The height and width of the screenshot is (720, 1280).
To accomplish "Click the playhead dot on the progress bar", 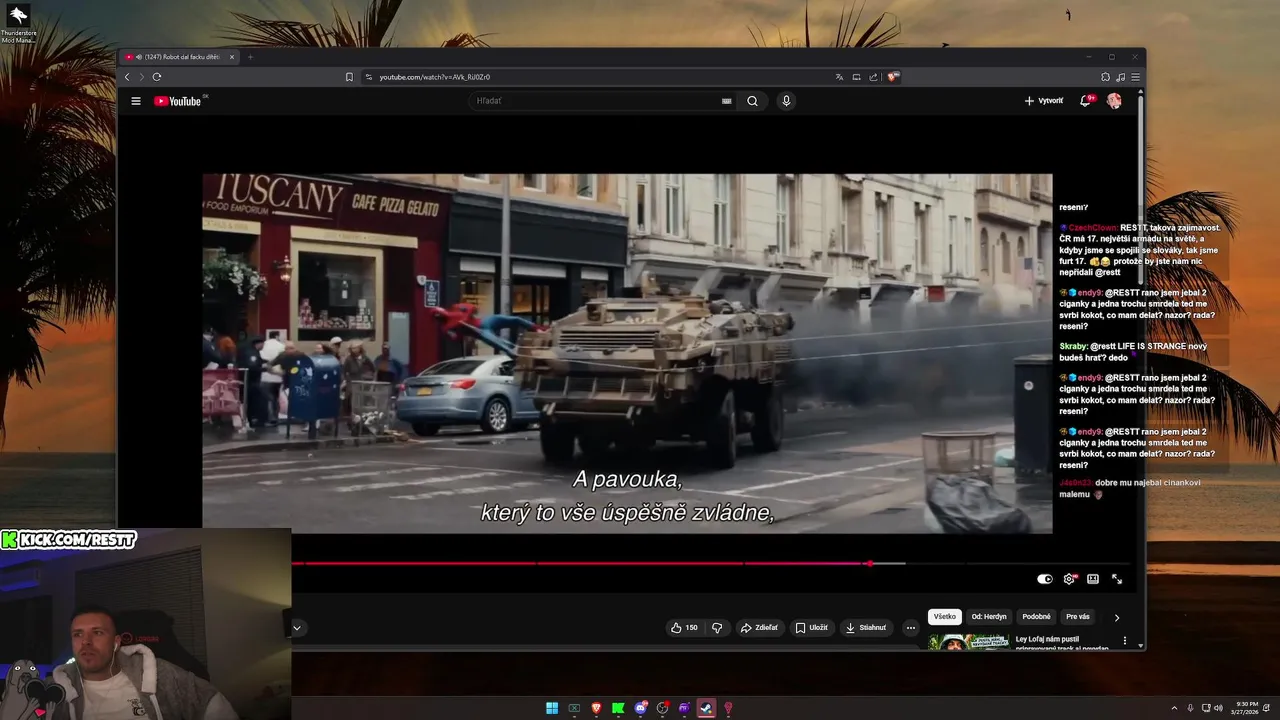I will 869,564.
